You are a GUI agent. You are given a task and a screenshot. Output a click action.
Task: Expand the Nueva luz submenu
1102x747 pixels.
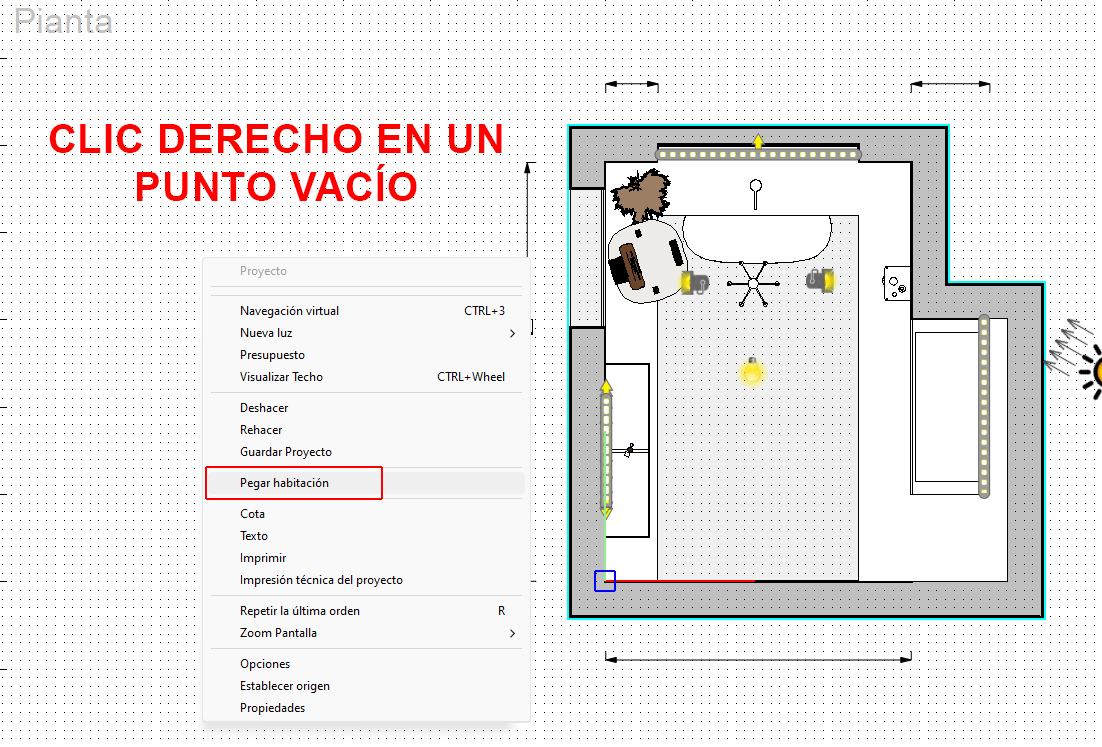coord(512,333)
